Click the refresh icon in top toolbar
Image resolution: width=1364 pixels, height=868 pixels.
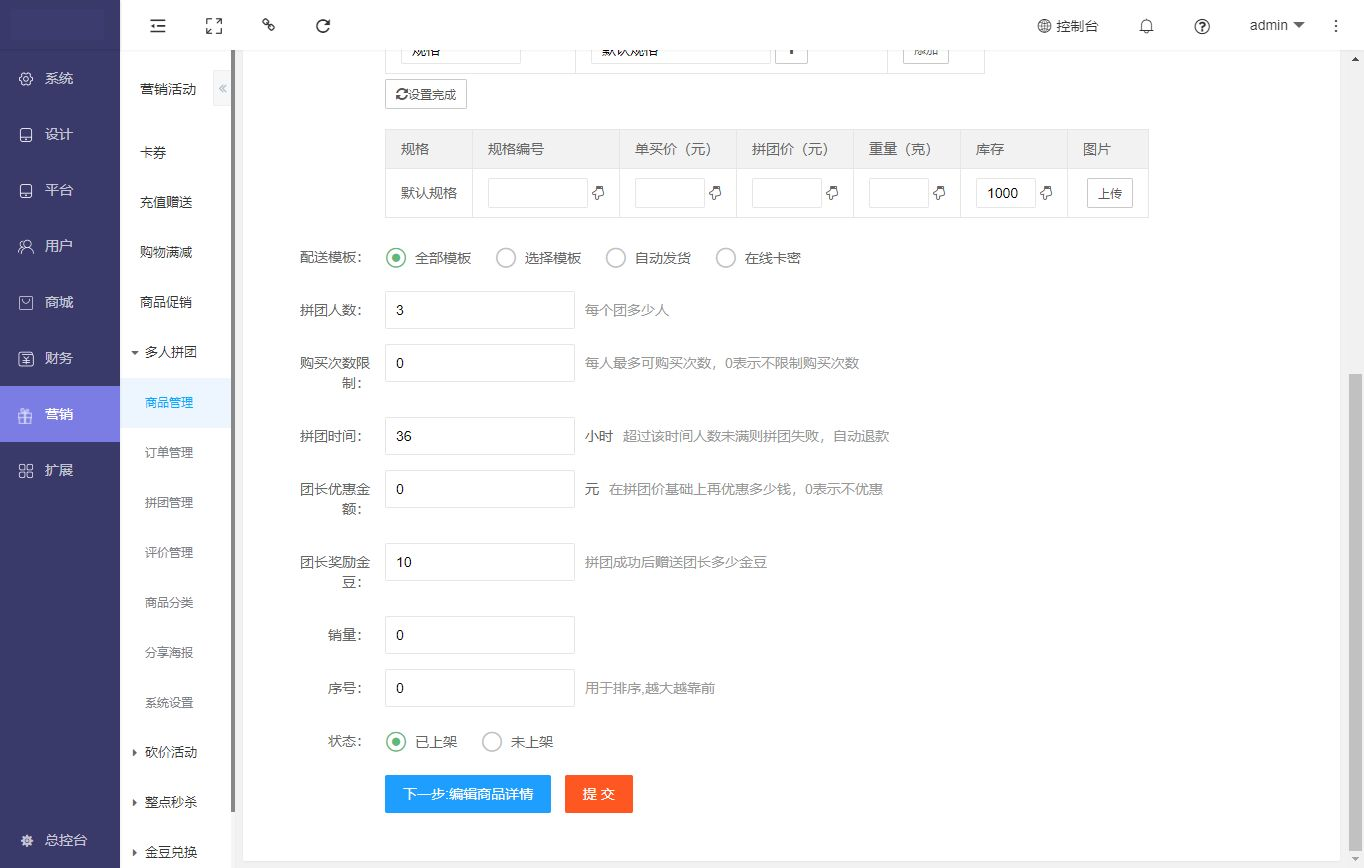coord(323,26)
